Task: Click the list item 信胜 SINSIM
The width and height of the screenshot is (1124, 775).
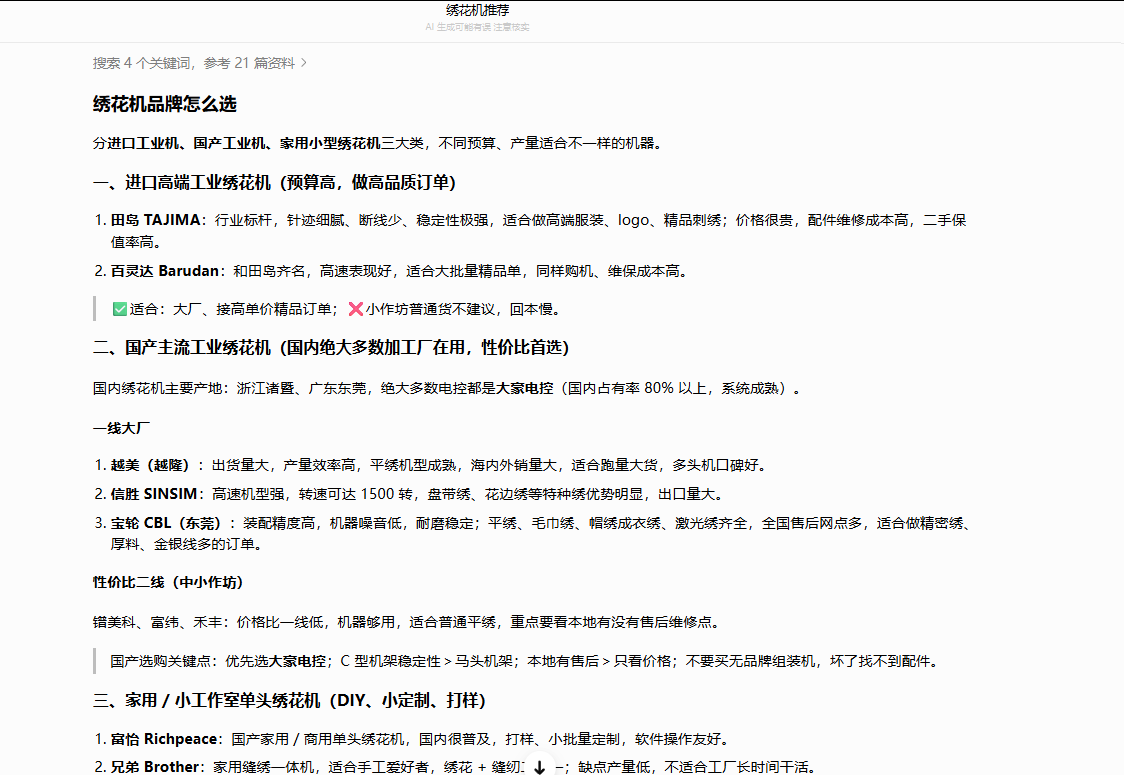Action: [410, 494]
